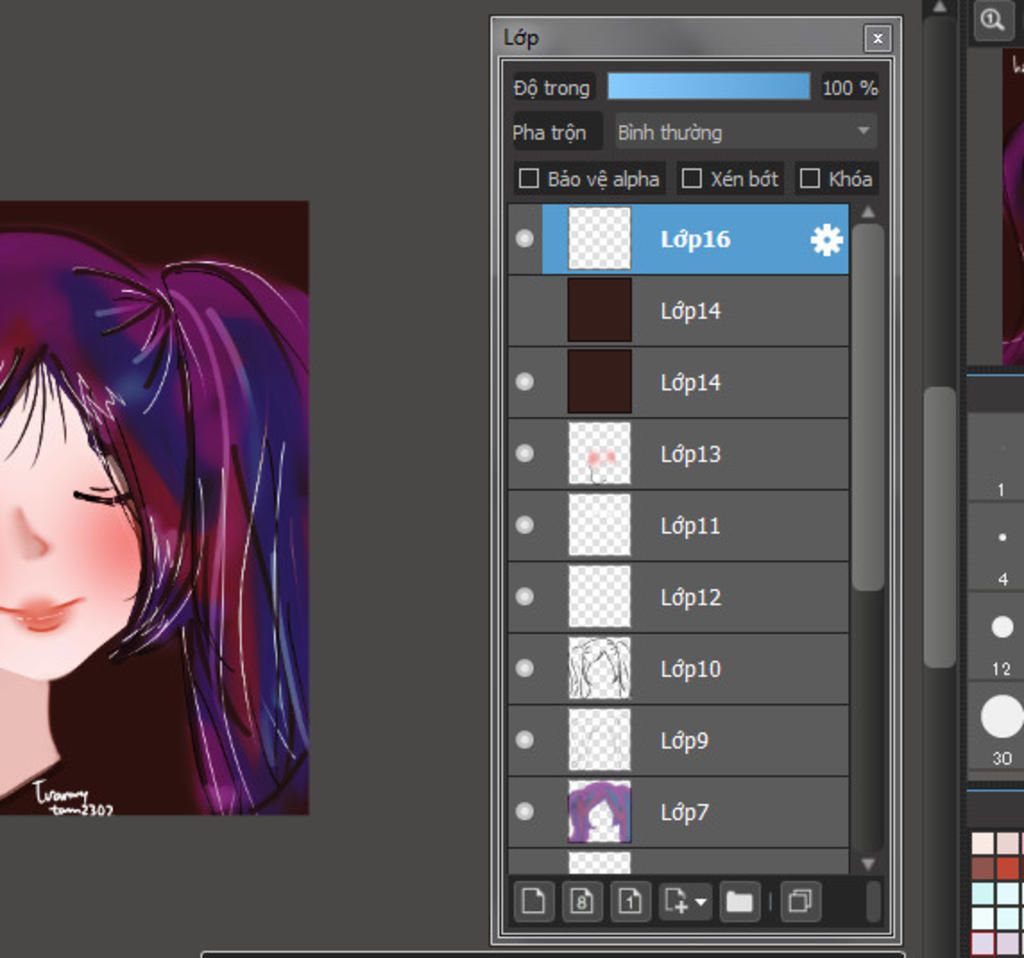Select the Lớp10 layer
The height and width of the screenshot is (958, 1024).
pos(679,668)
